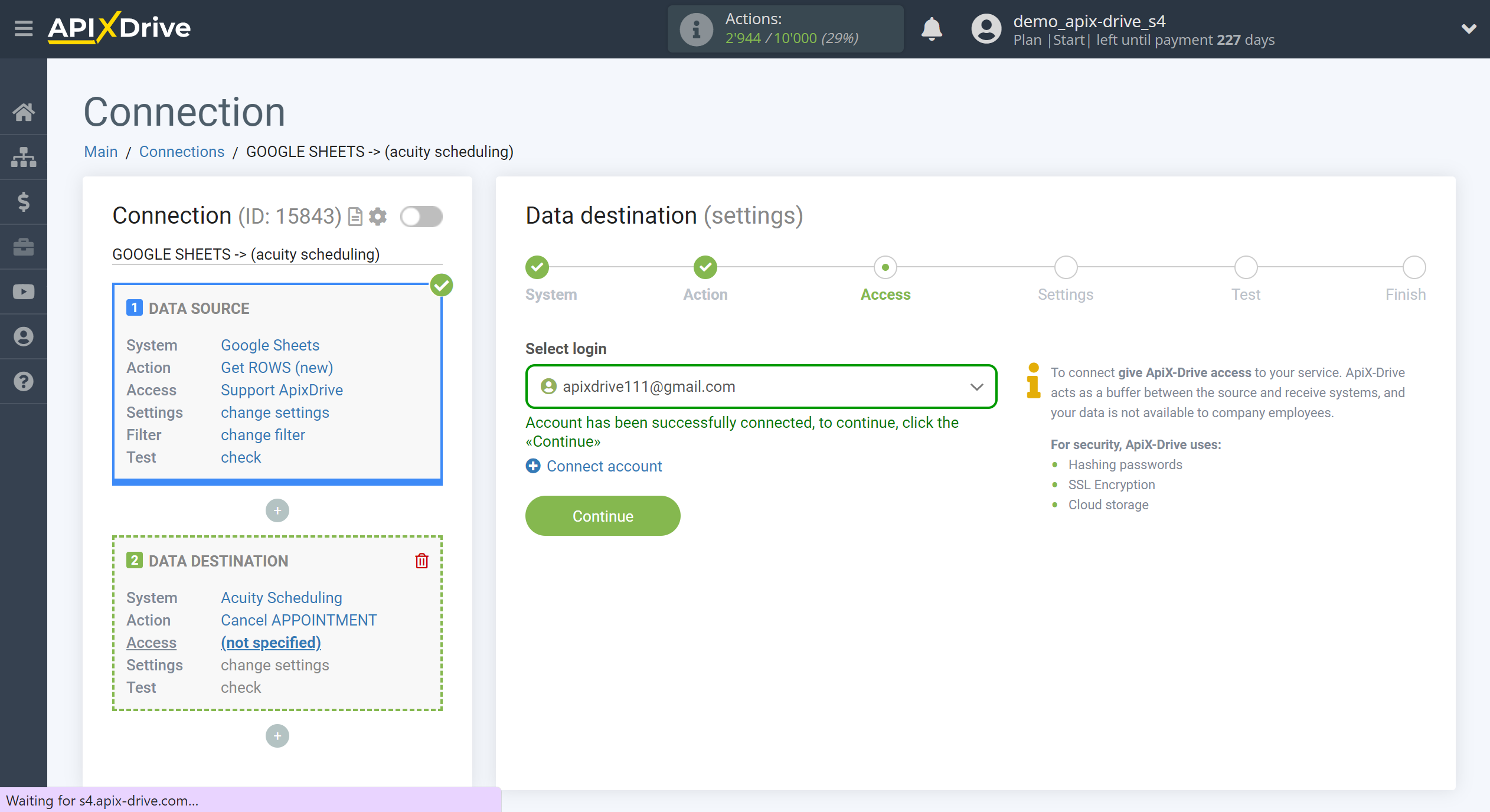Add a block below Data Destination
The width and height of the screenshot is (1490, 812).
coord(277,736)
